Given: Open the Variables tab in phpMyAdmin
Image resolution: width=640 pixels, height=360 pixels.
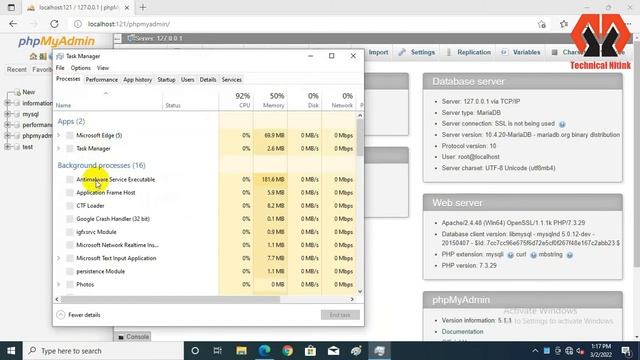Looking at the screenshot, I should (x=521, y=52).
